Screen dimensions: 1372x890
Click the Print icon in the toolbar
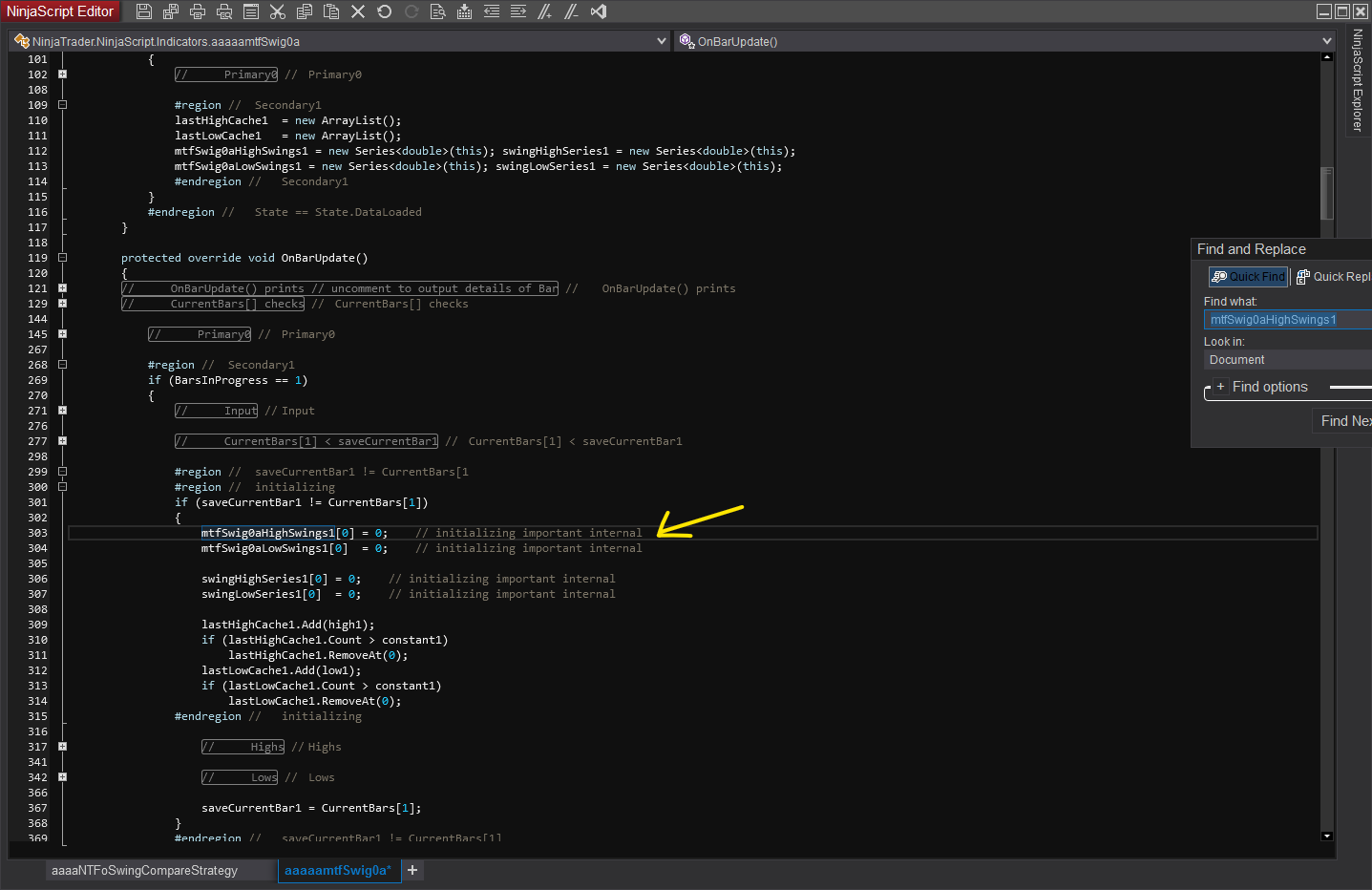[x=198, y=11]
